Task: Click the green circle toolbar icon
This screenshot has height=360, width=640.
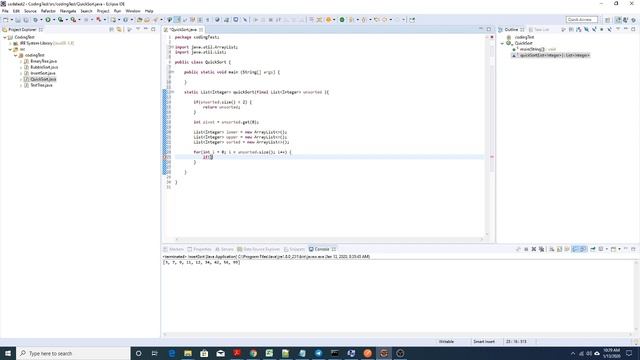Action: tap(342, 20)
